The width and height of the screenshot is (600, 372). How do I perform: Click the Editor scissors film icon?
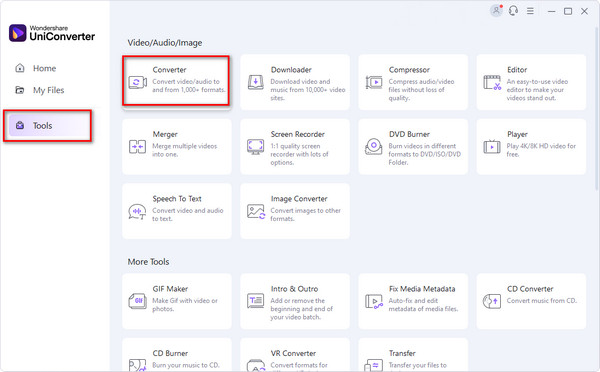click(492, 82)
